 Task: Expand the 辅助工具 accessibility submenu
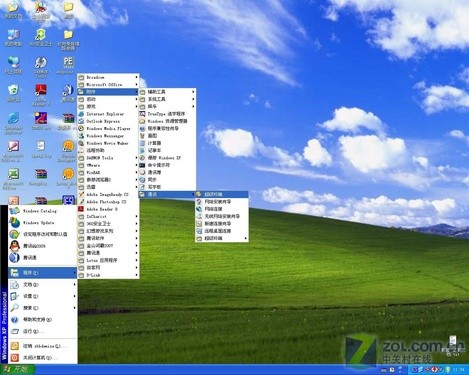(x=167, y=92)
